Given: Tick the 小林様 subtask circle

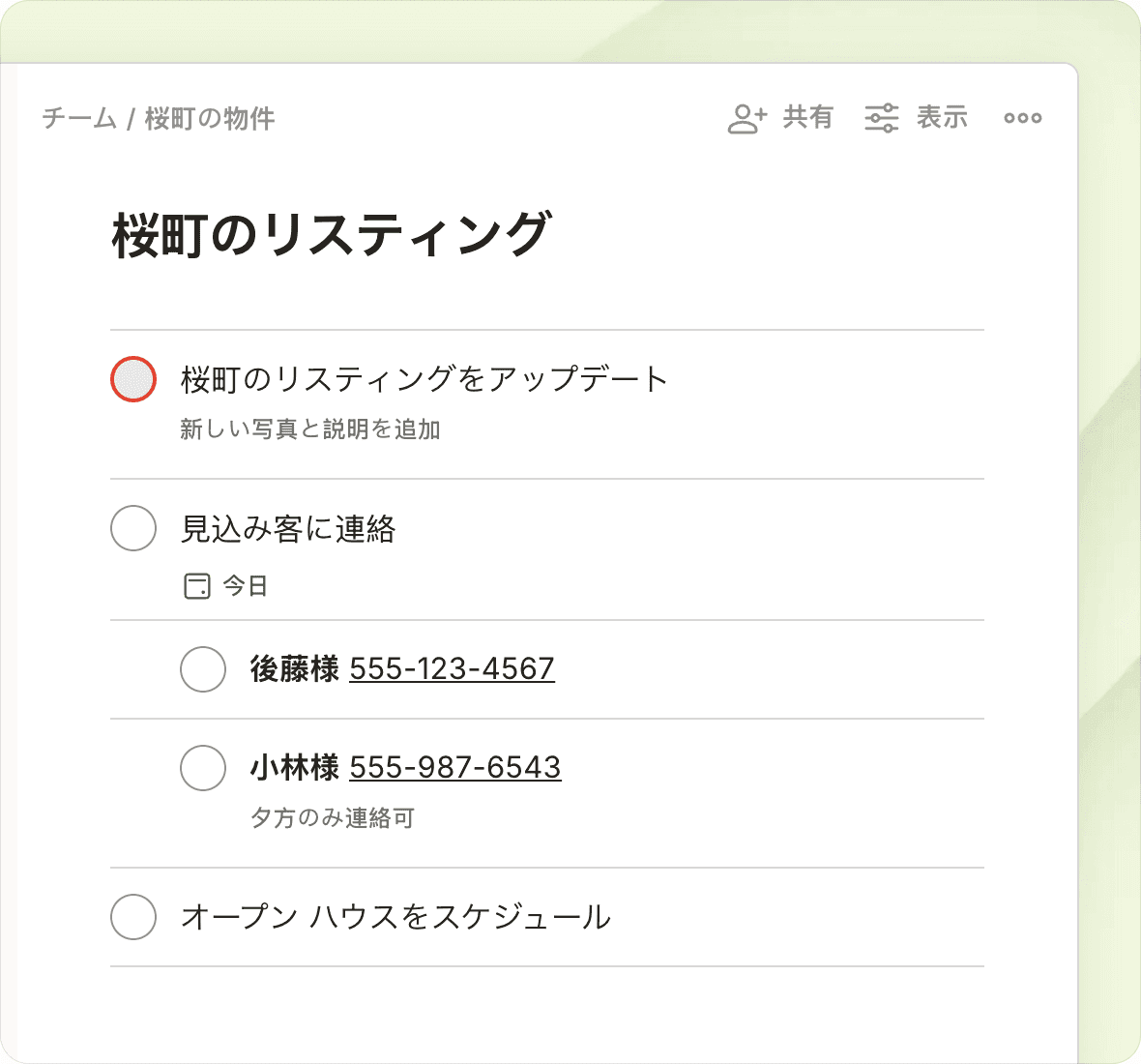Looking at the screenshot, I should 203,768.
